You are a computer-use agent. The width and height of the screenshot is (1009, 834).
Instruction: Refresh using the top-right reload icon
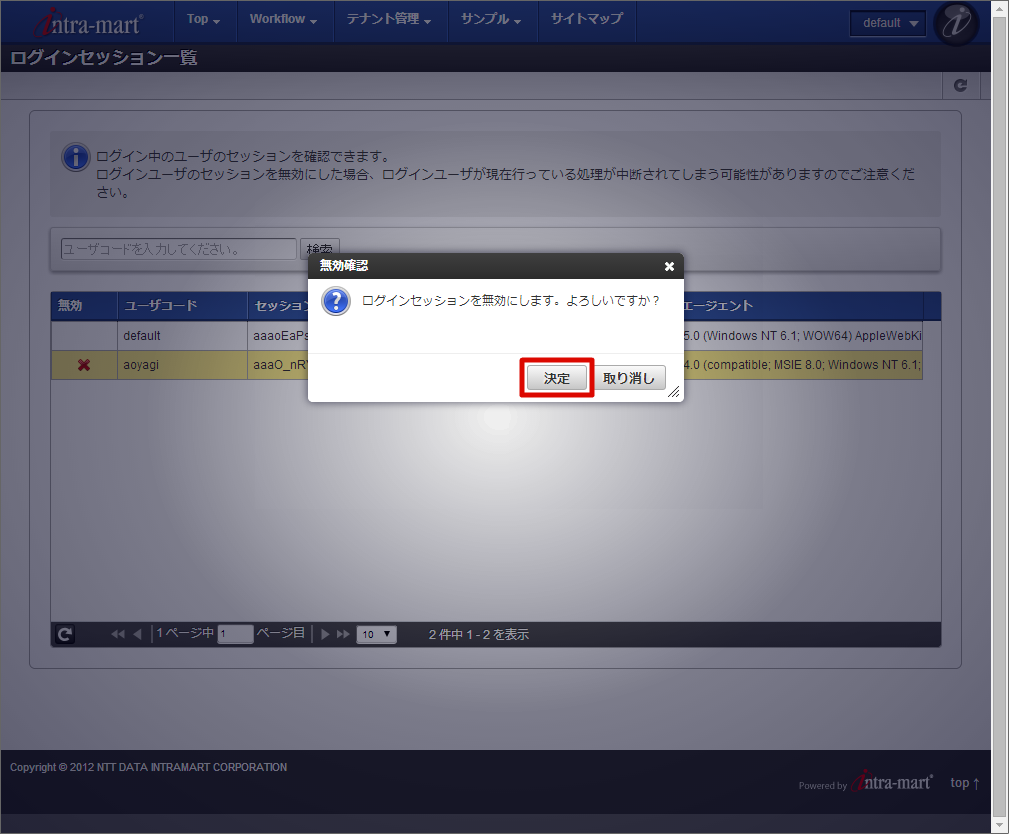click(x=961, y=85)
